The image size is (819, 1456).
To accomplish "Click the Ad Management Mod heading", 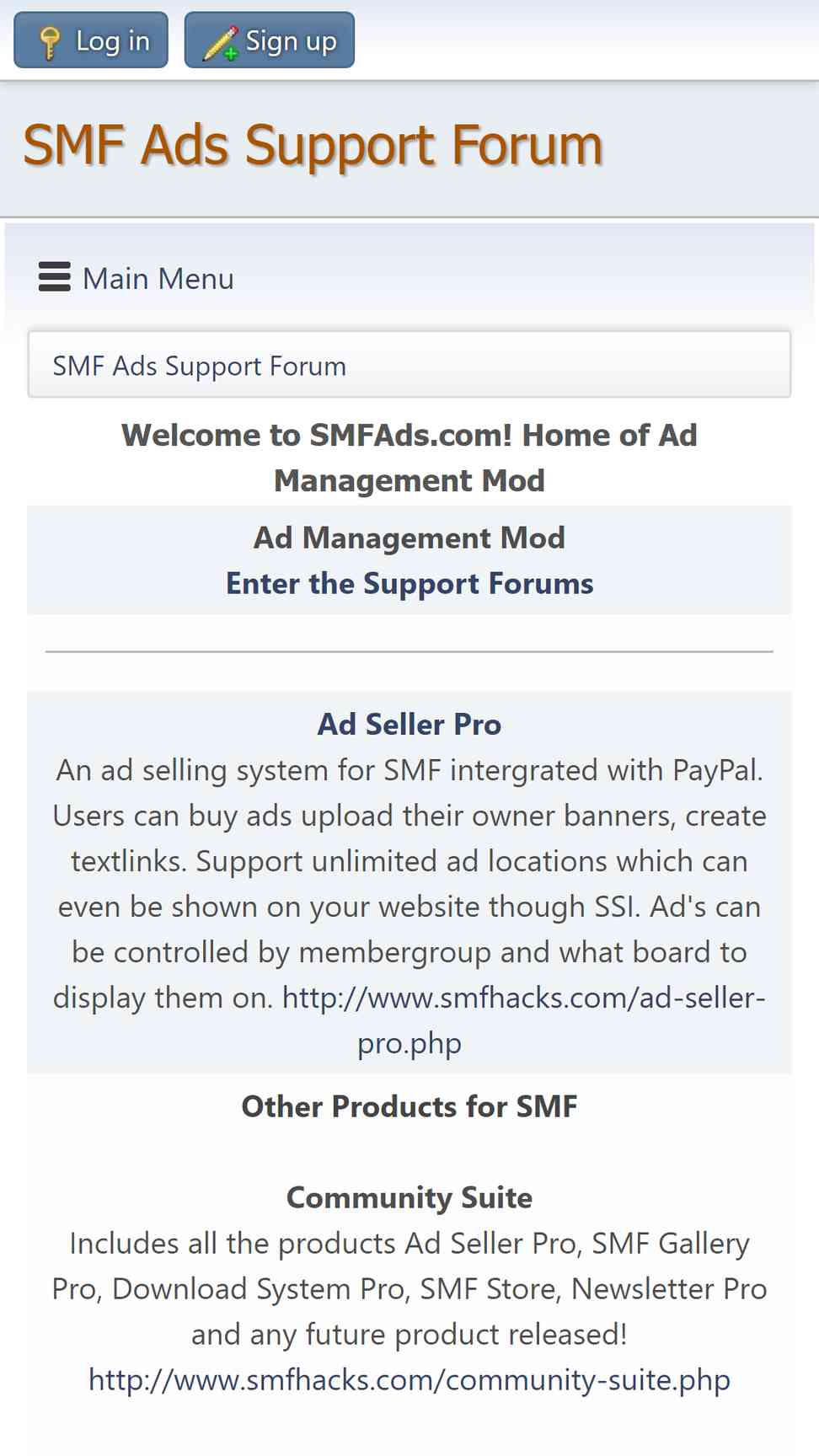I will [409, 538].
